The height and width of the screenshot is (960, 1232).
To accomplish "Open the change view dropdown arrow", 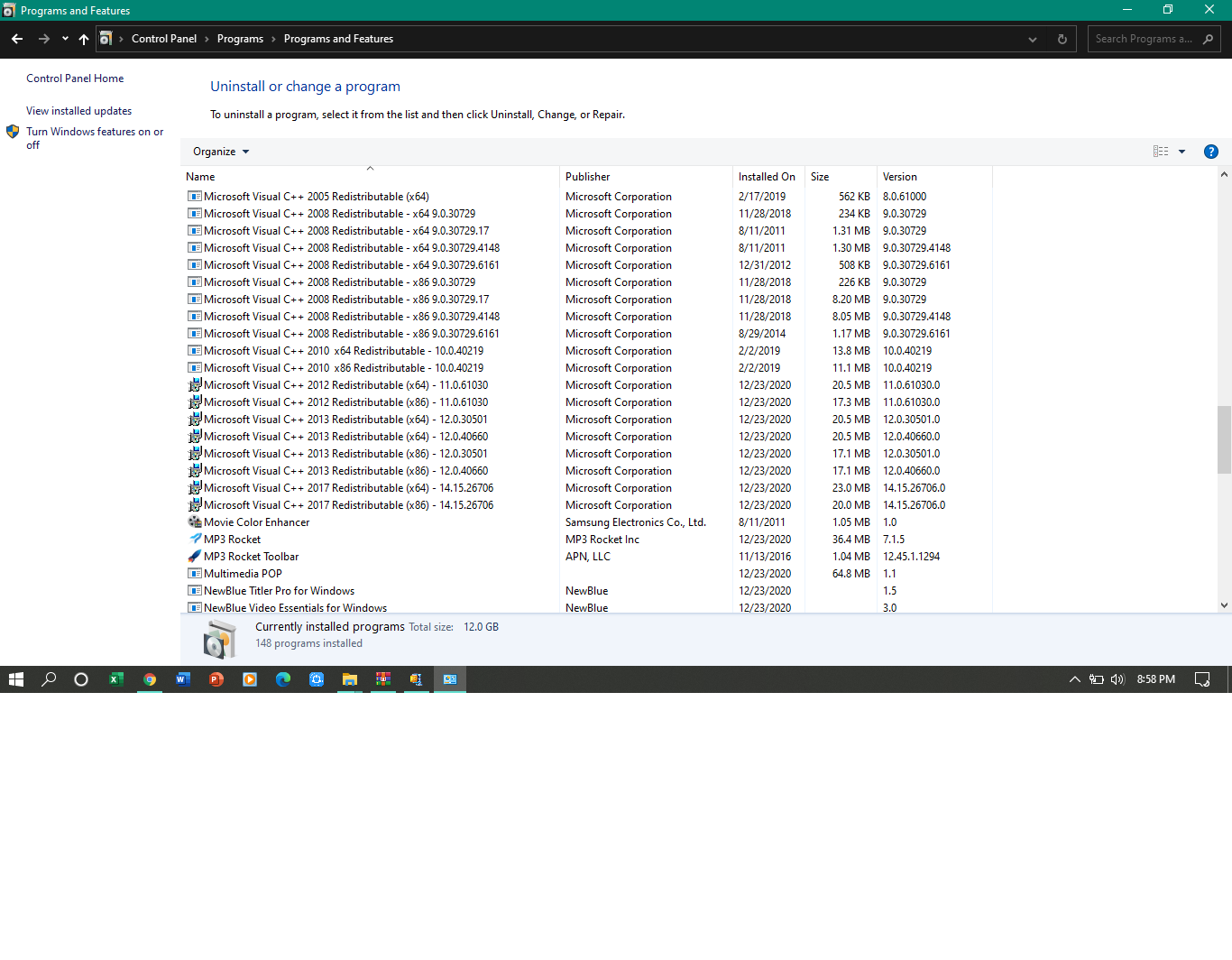I will pos(1181,152).
